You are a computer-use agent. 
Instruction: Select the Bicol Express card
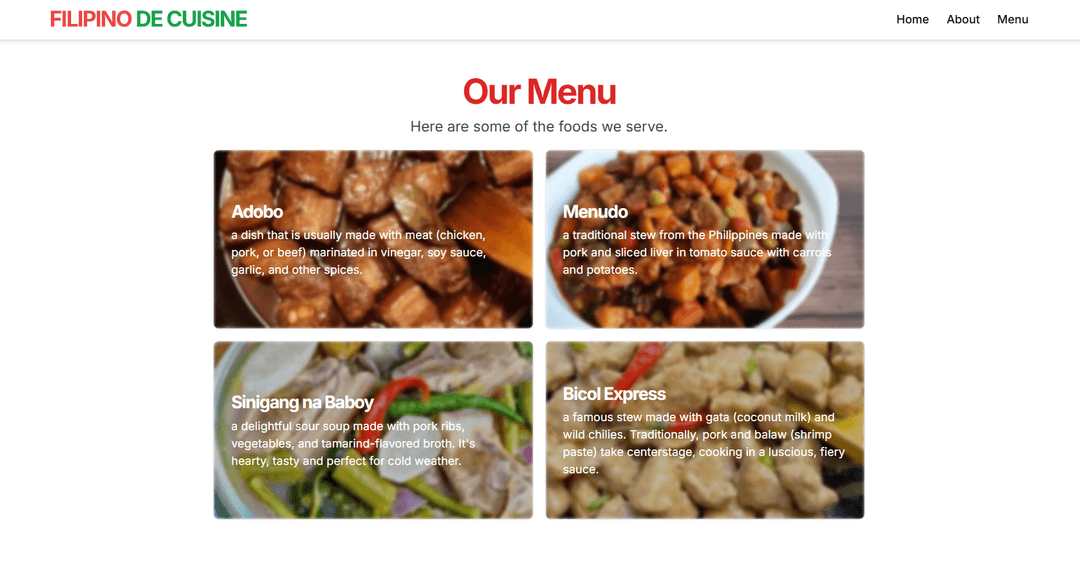tap(705, 430)
